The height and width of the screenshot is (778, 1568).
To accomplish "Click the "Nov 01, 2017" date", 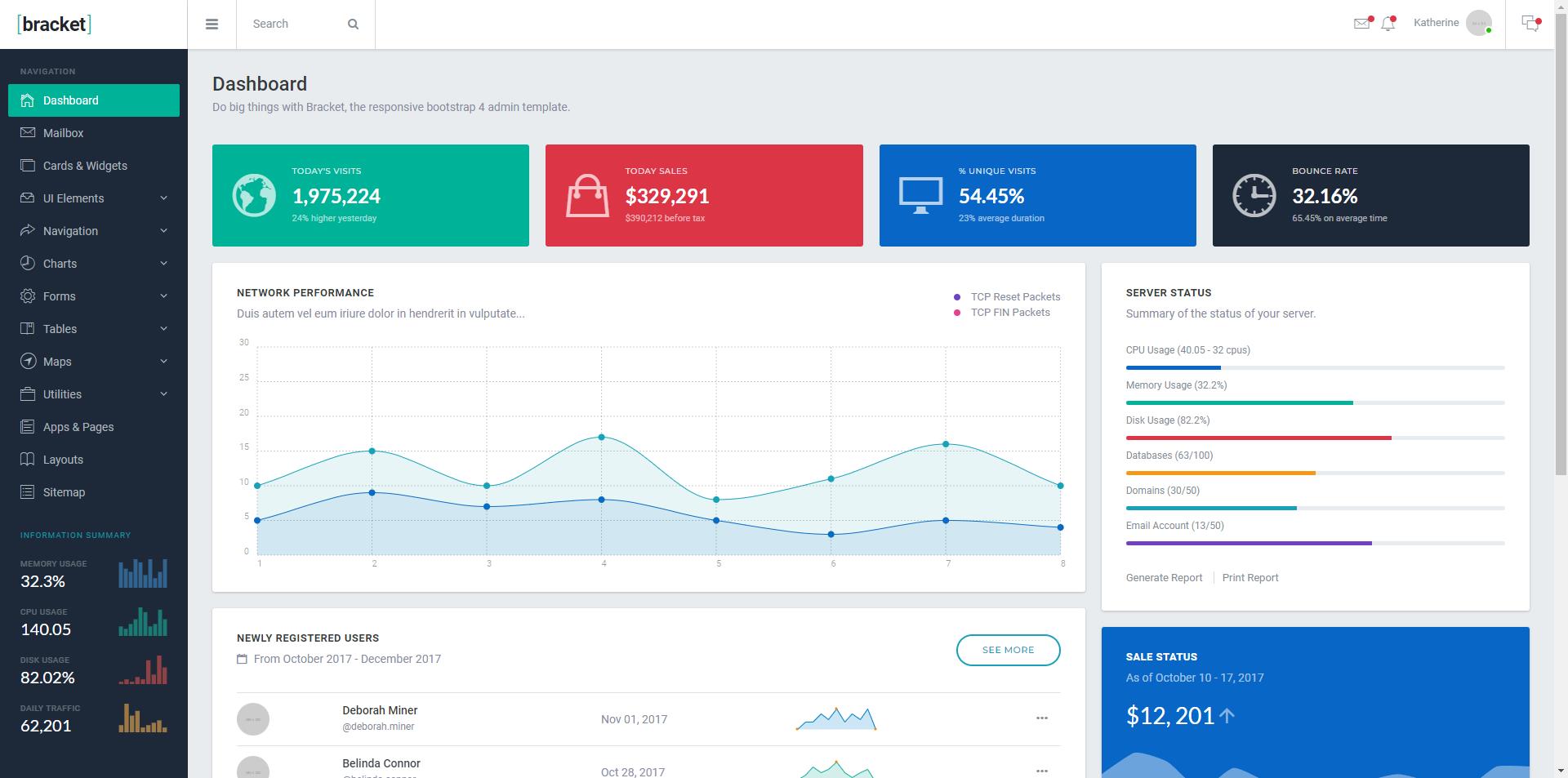I will pos(634,719).
